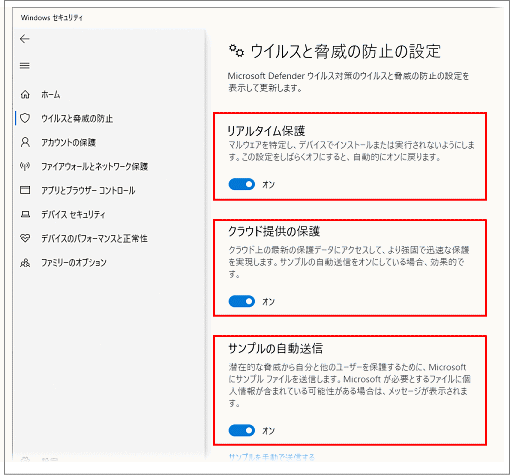
Task: Click the ホーム house icon
Action: pyautogui.click(x=25, y=95)
